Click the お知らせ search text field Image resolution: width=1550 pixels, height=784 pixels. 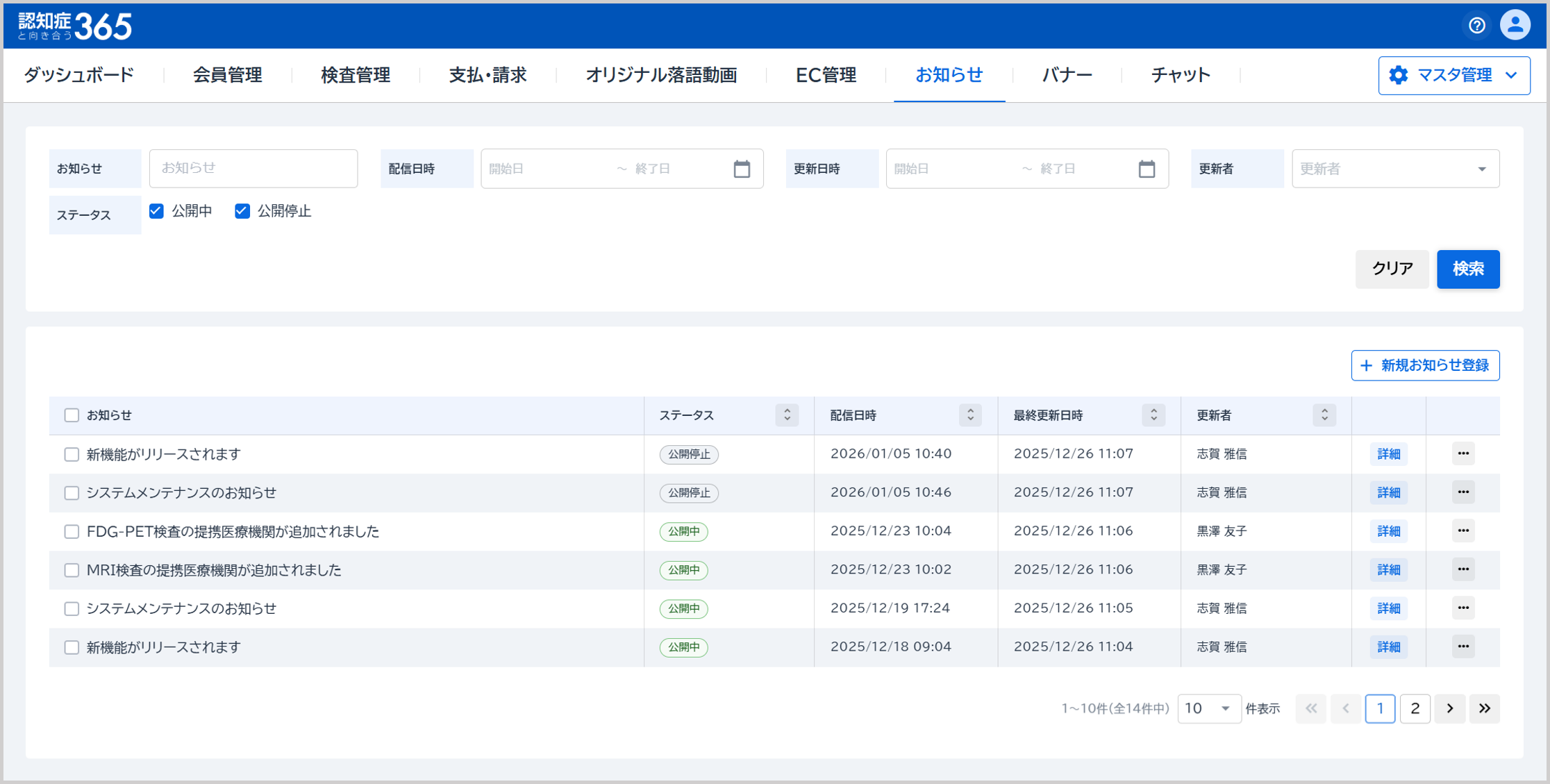(x=253, y=169)
